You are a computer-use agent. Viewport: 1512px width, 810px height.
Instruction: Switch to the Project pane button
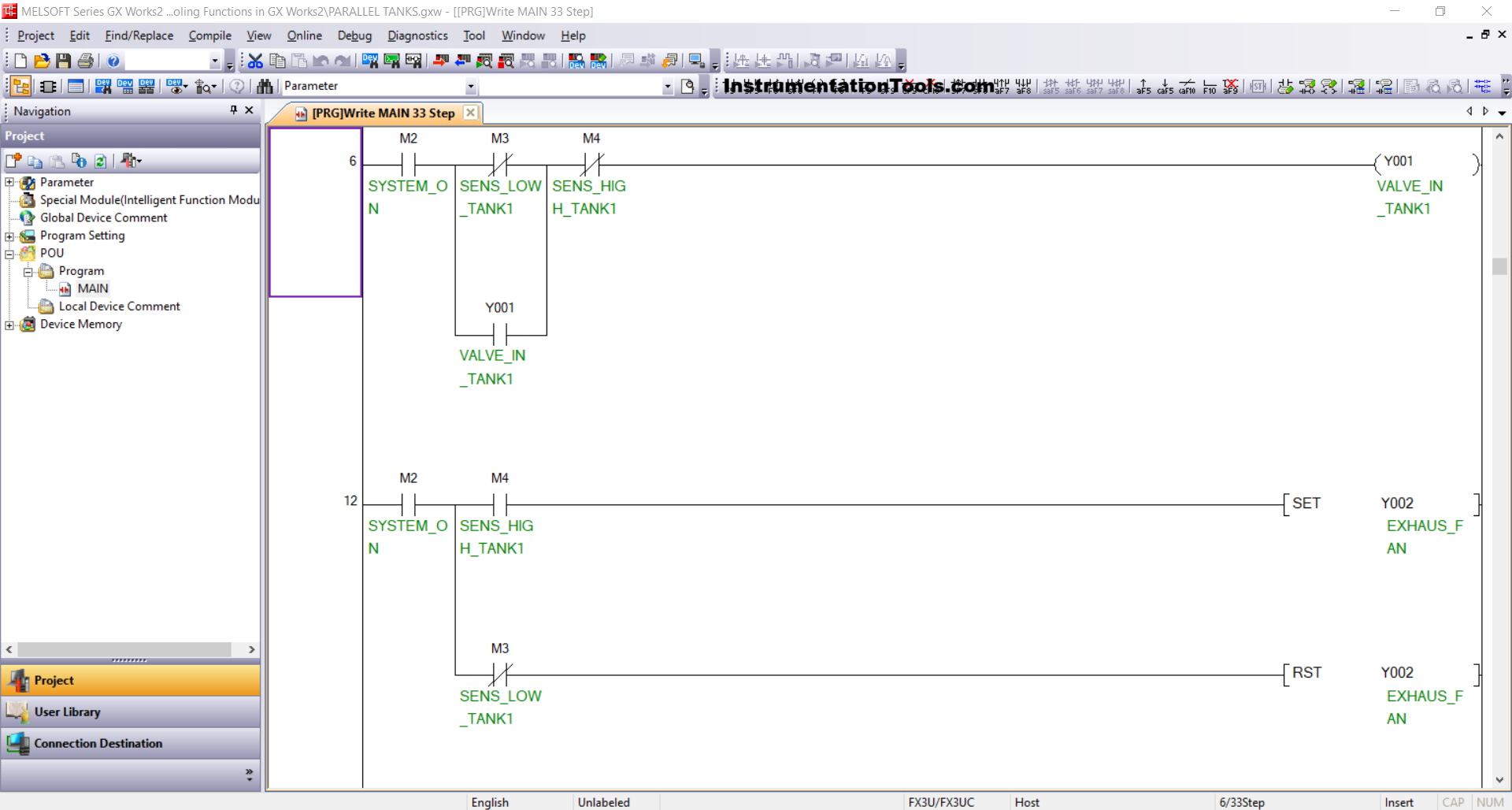(130, 680)
